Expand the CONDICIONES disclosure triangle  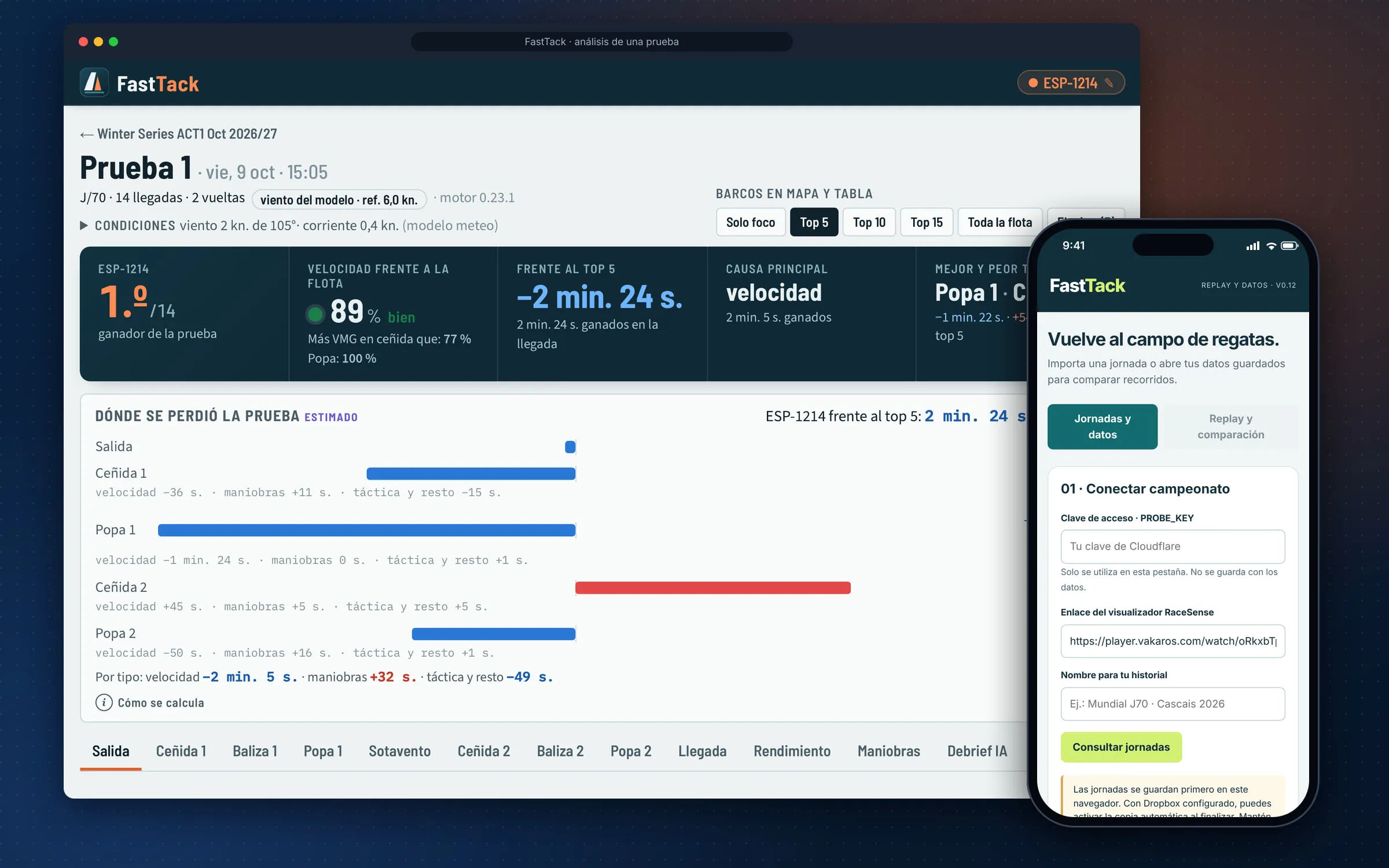point(84,226)
